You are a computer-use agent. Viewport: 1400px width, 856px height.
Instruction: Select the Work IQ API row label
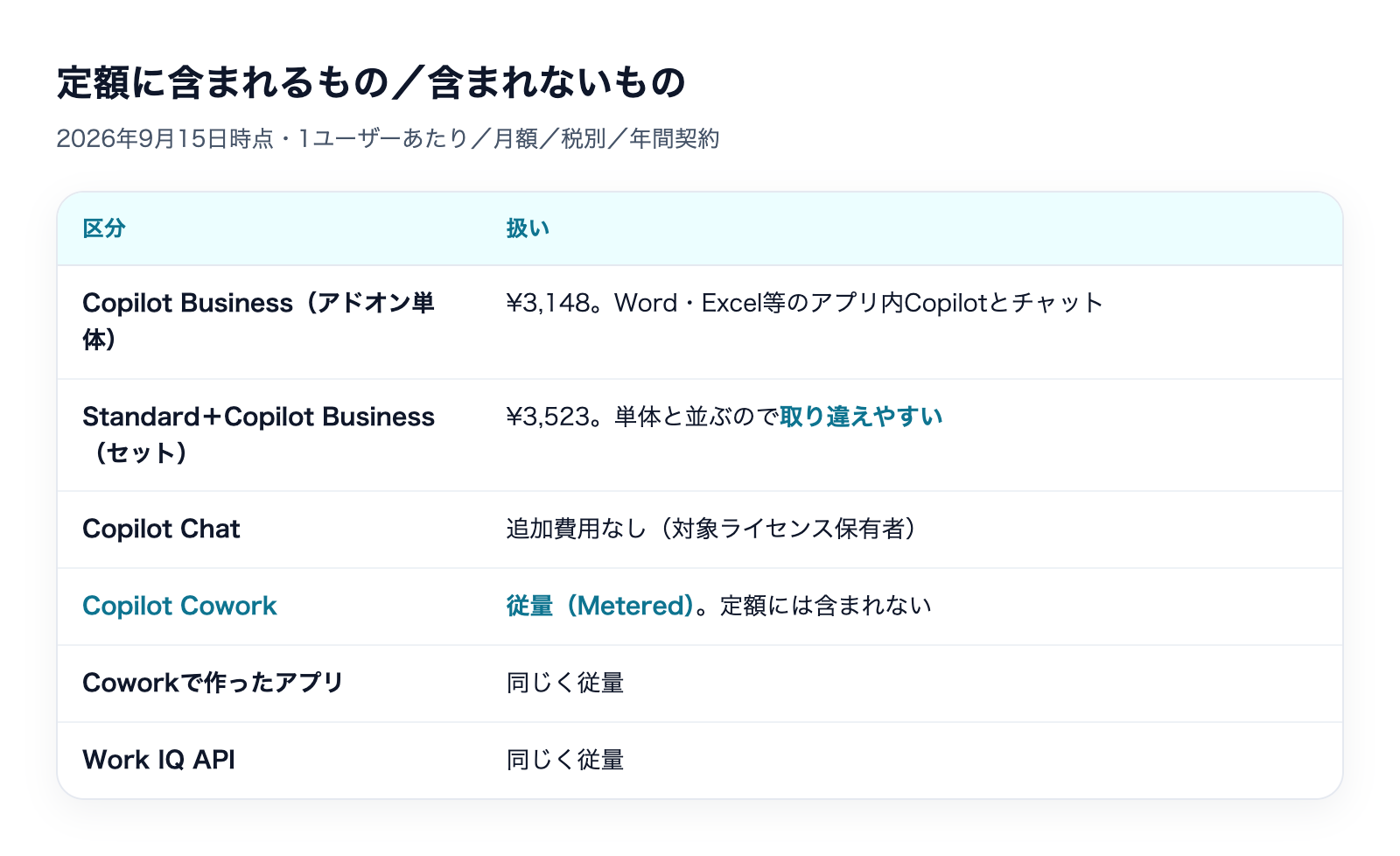(x=158, y=760)
